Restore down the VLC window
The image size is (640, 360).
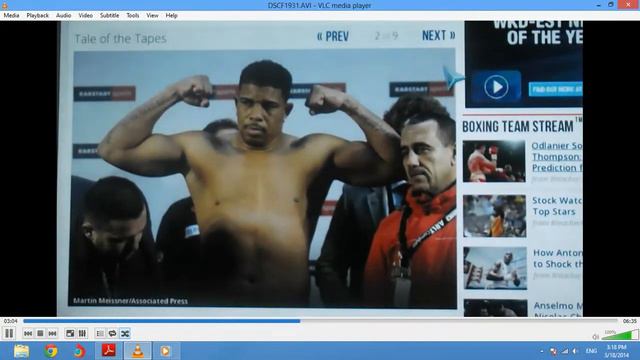point(611,5)
